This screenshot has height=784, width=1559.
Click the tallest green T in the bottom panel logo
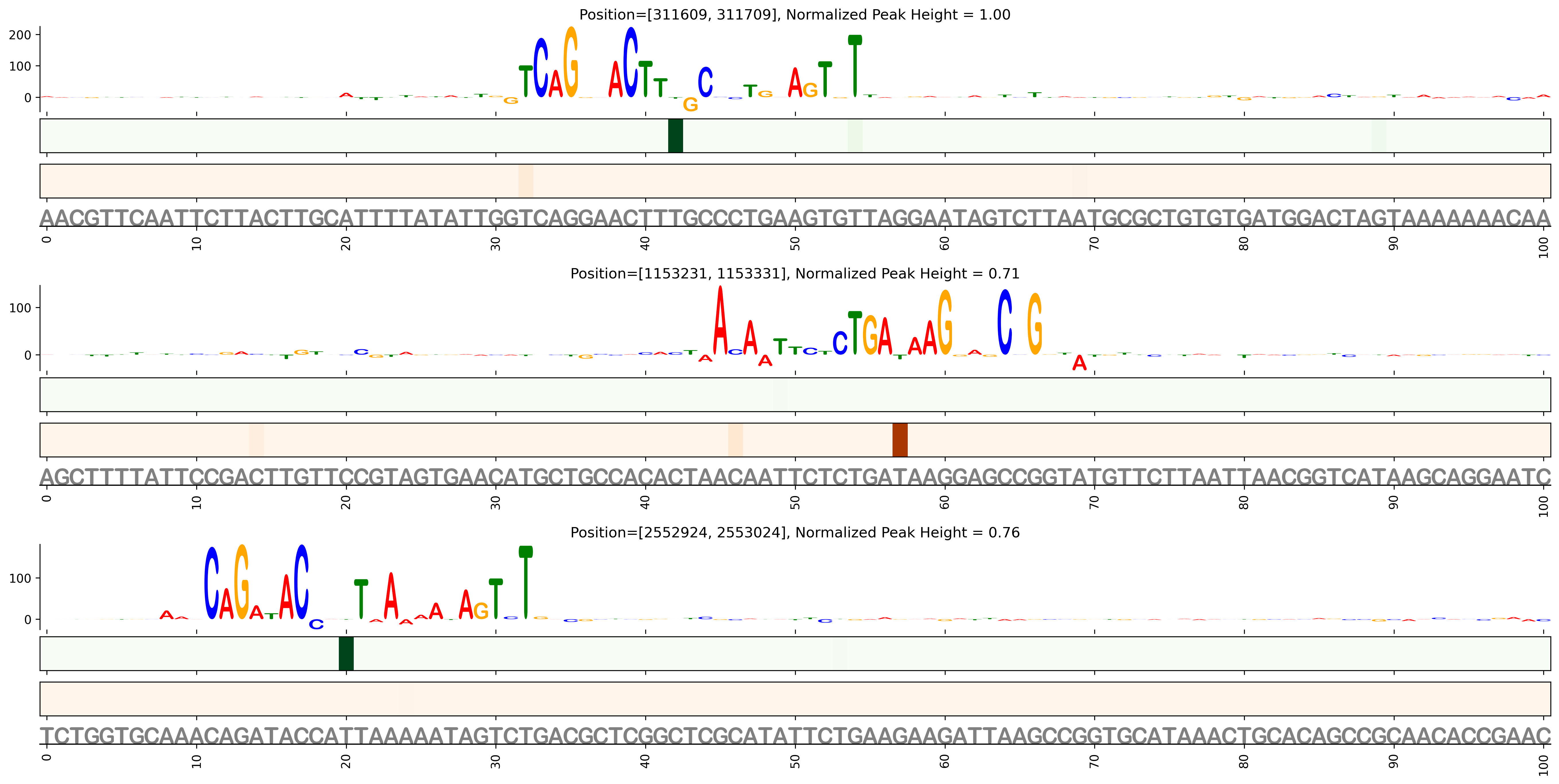tap(526, 583)
